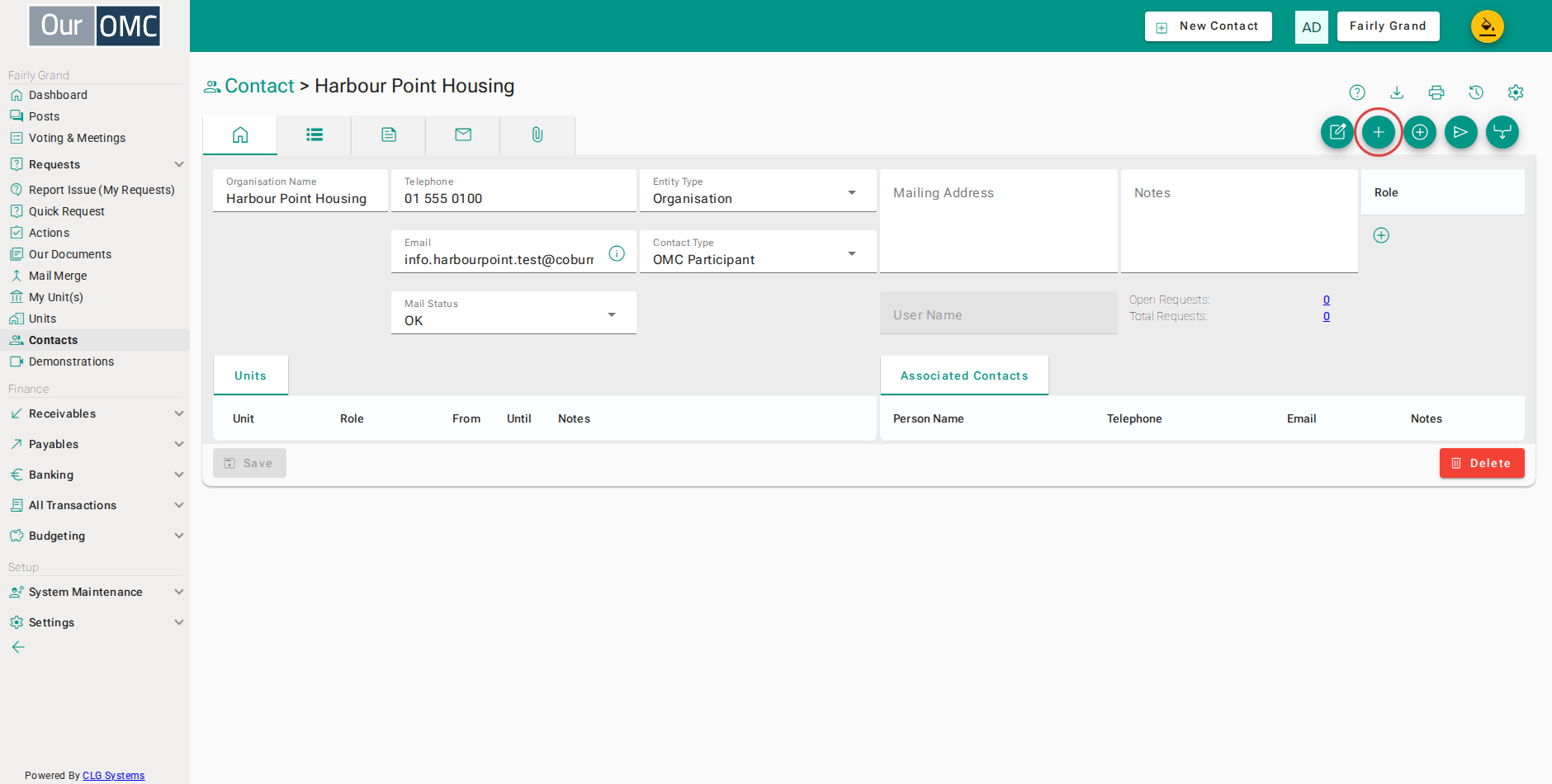This screenshot has height=784, width=1552.
Task: Click the green circled-plus action button
Action: [1420, 132]
